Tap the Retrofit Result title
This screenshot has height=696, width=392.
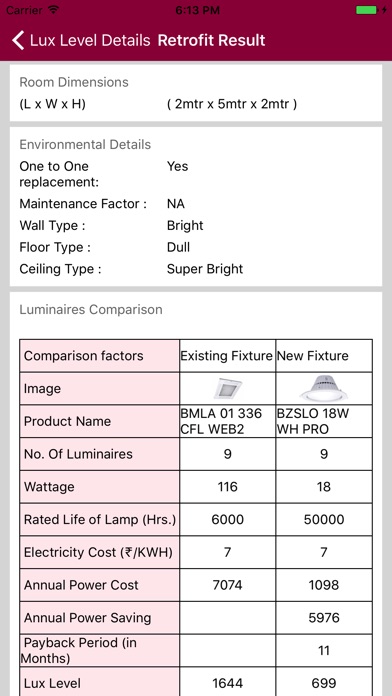point(211,40)
